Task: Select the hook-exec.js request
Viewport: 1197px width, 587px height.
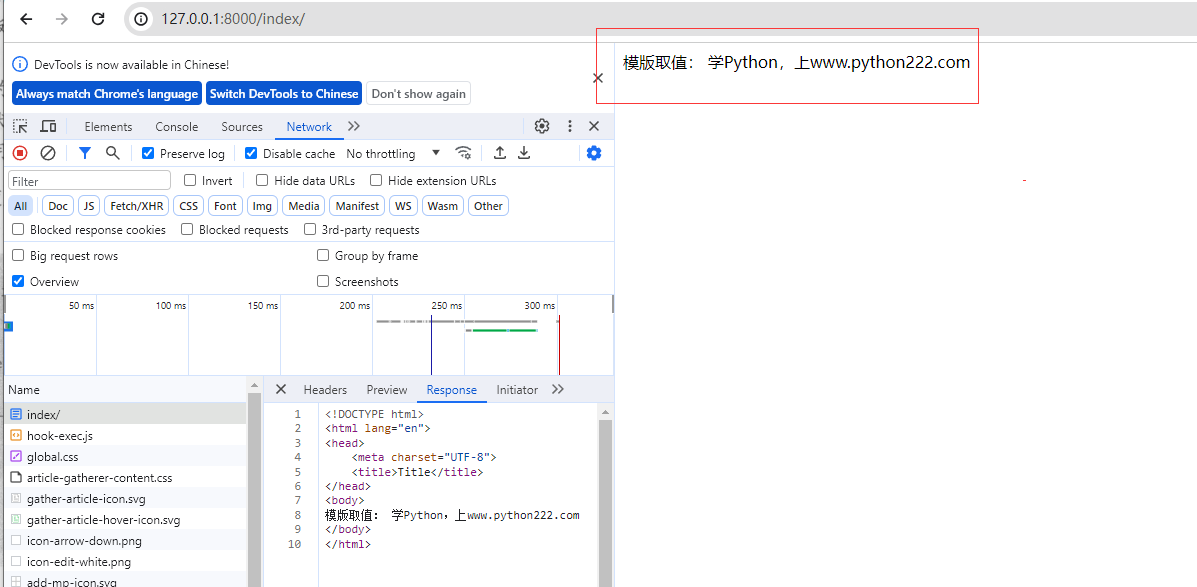Action: 126,436
